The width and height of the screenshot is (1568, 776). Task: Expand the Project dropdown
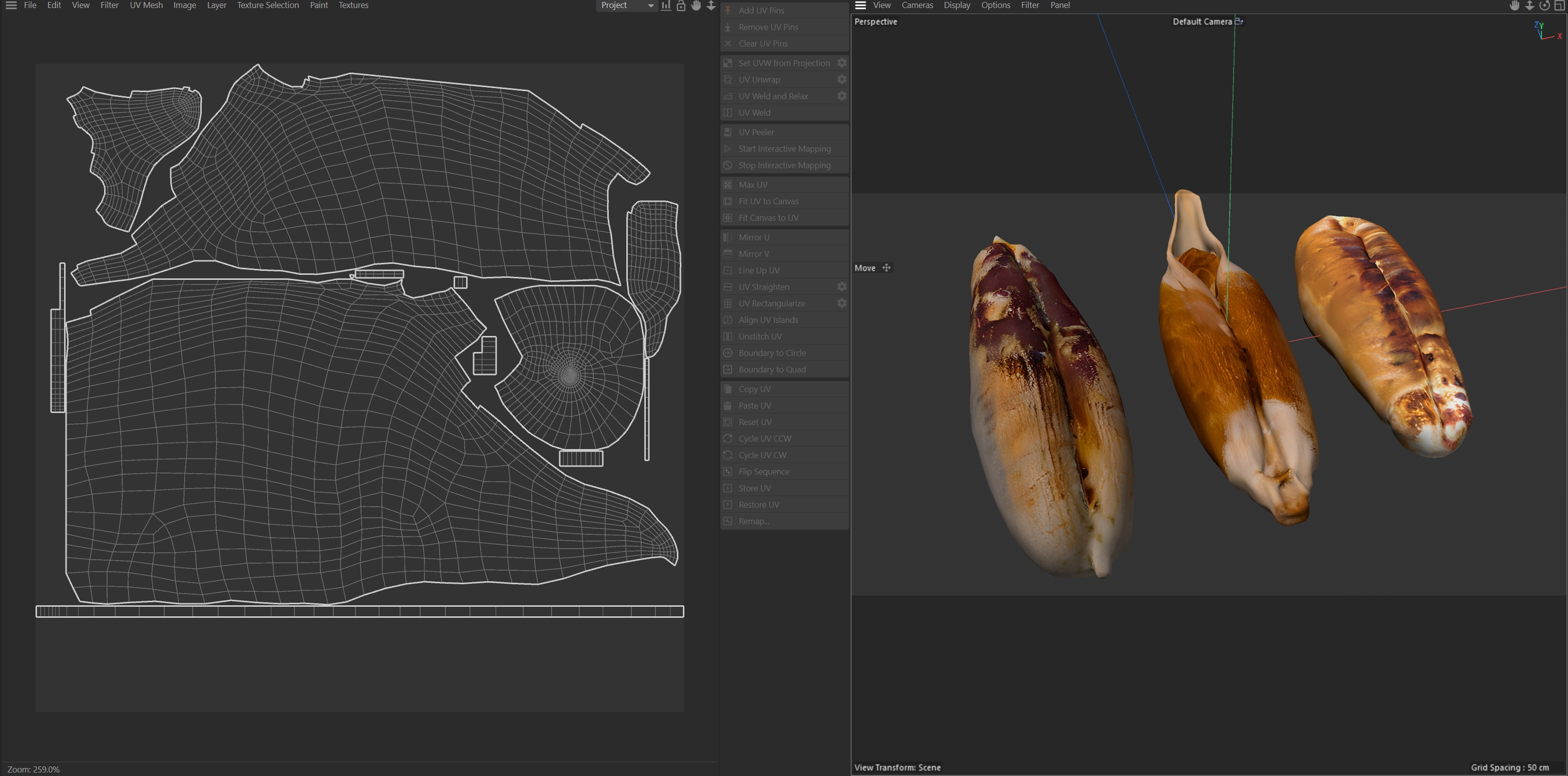coord(626,6)
